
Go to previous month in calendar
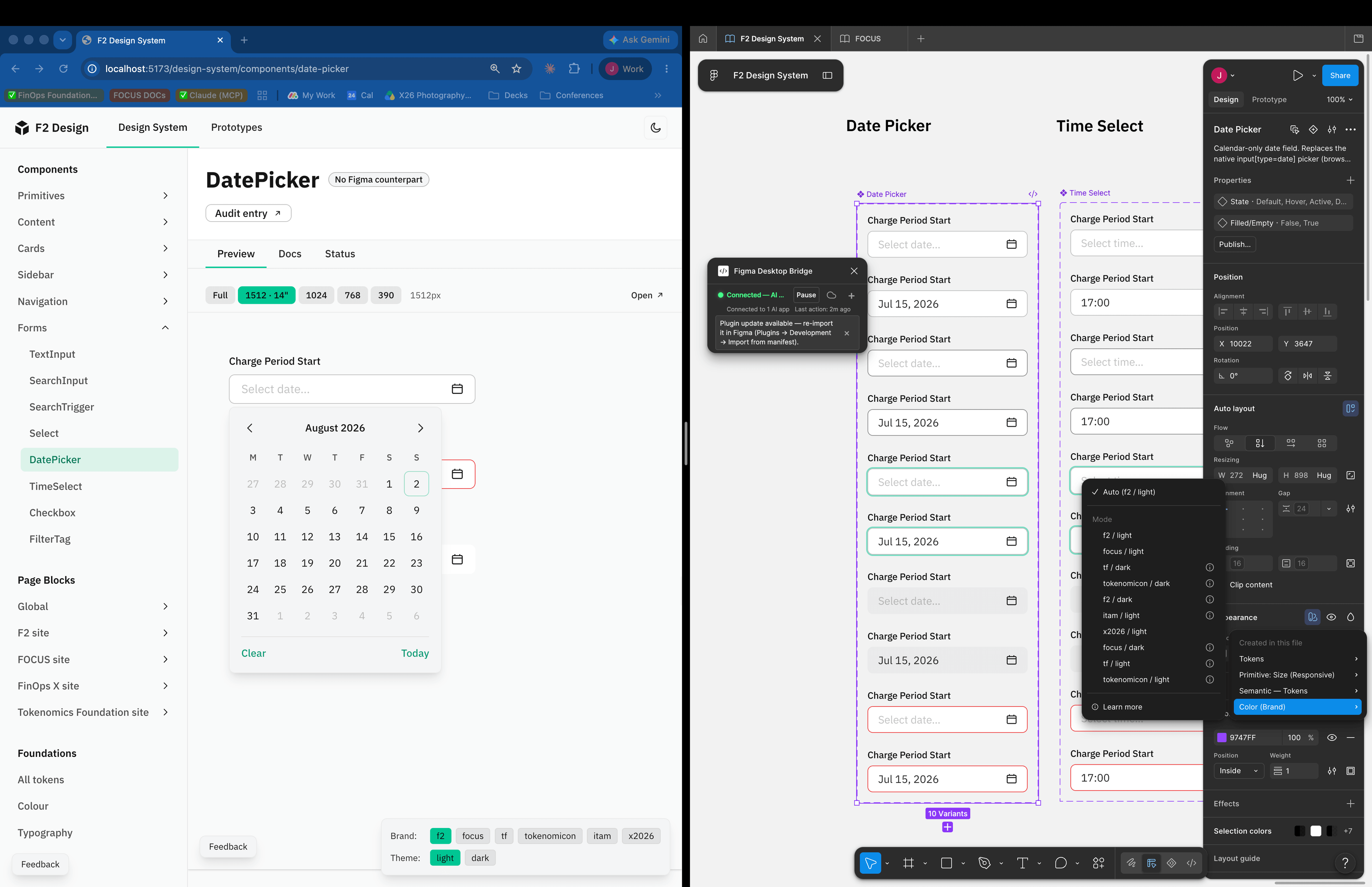click(250, 428)
